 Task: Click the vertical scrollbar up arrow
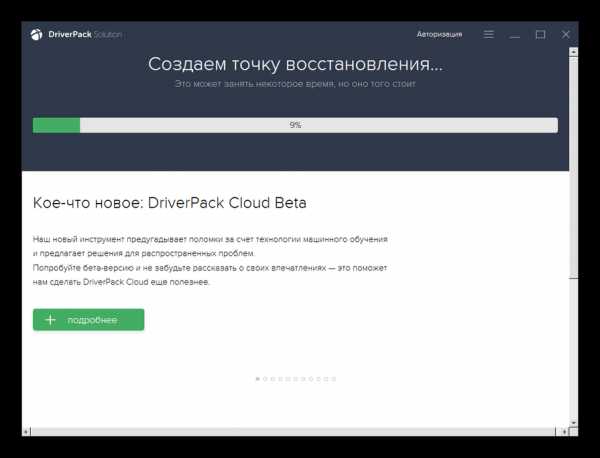(x=573, y=52)
